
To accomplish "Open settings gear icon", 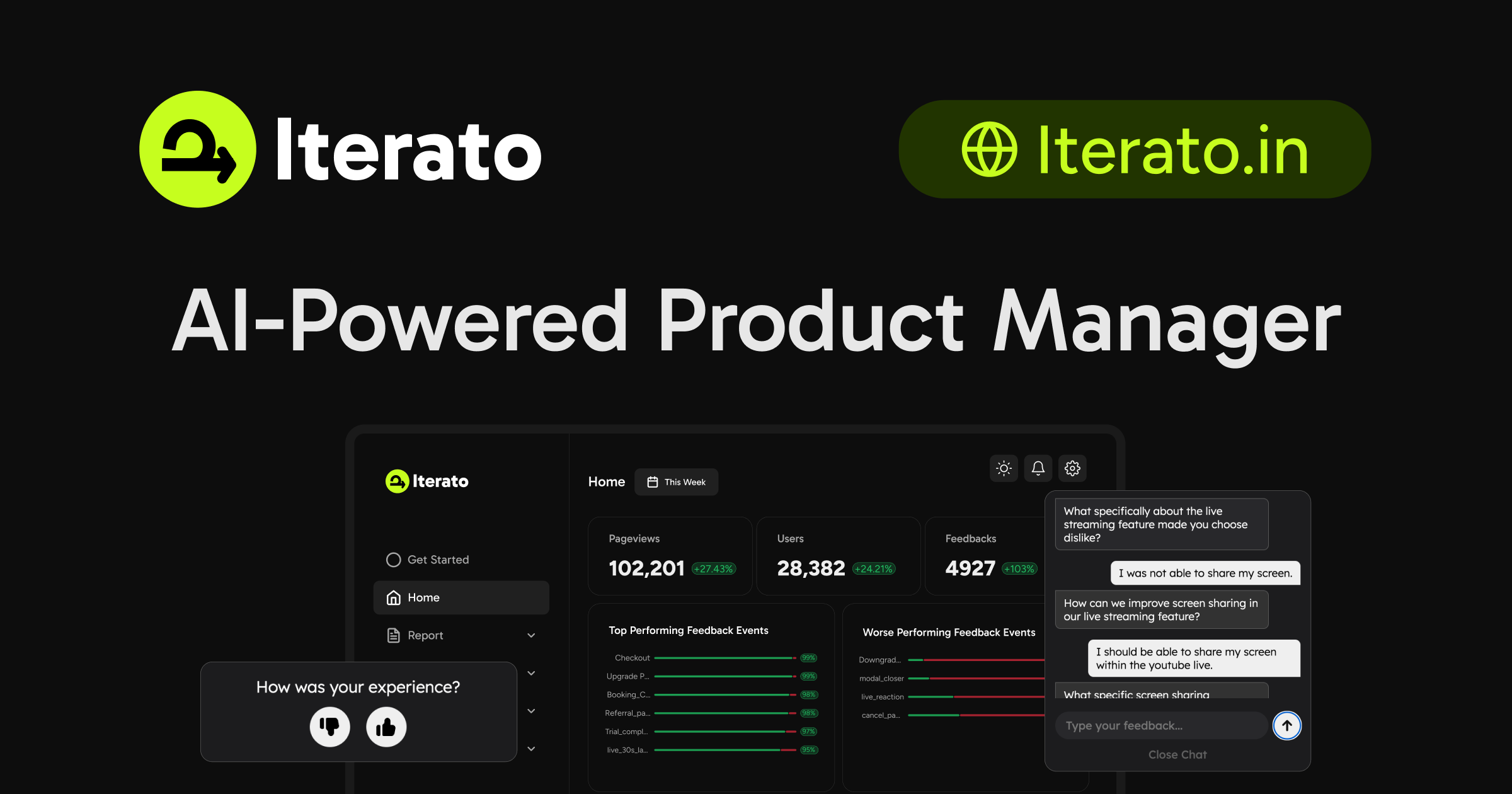I will [1072, 468].
